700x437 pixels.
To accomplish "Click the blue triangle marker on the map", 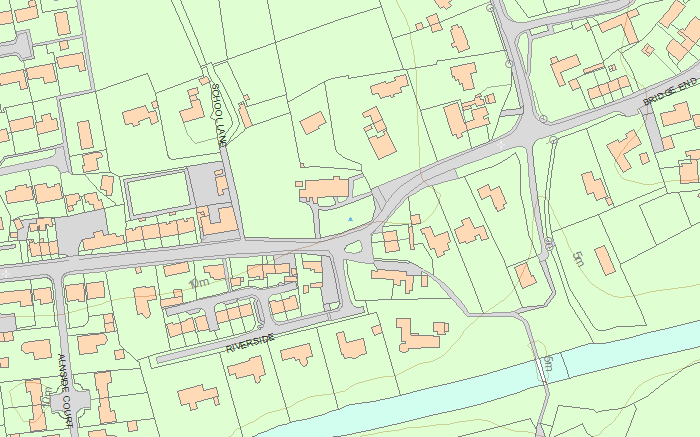I will tap(350, 219).
